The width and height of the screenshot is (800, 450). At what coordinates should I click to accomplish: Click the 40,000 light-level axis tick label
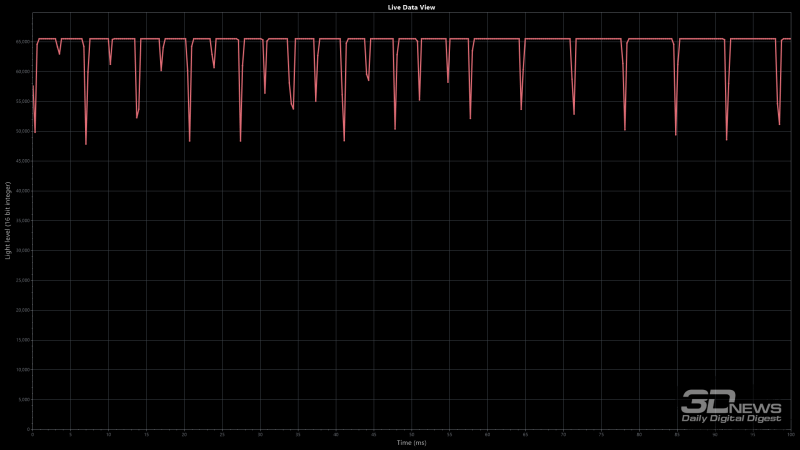(21, 191)
